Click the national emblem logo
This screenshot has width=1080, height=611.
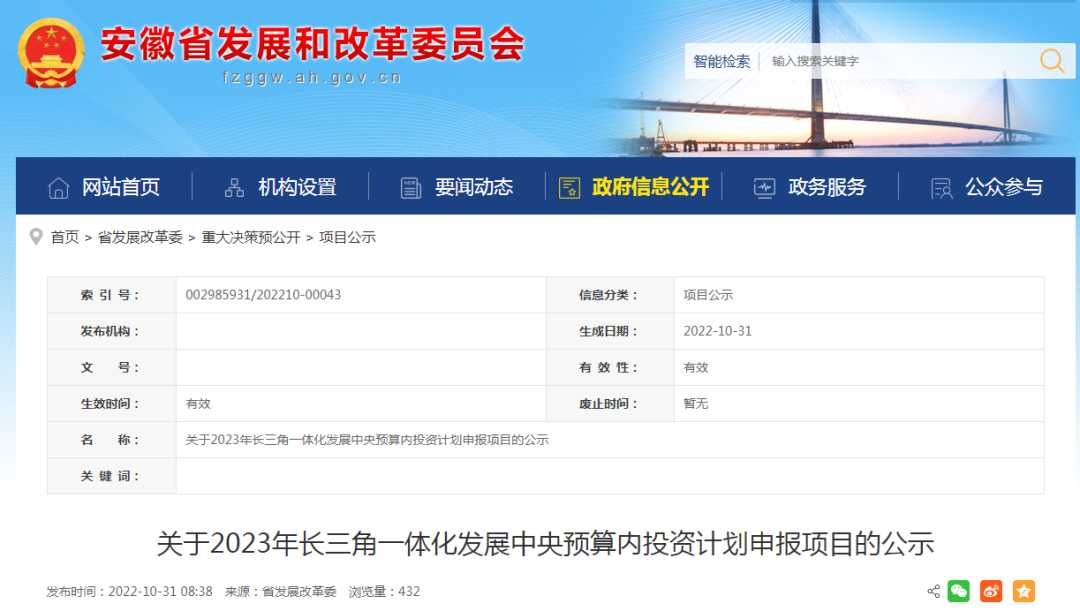coord(51,53)
